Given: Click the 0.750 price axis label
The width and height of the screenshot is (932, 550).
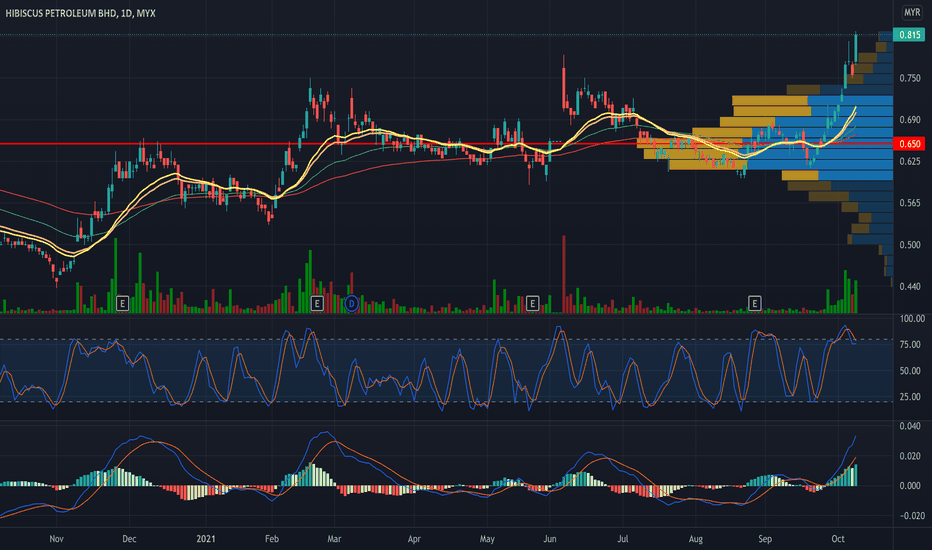Looking at the screenshot, I should [x=910, y=78].
